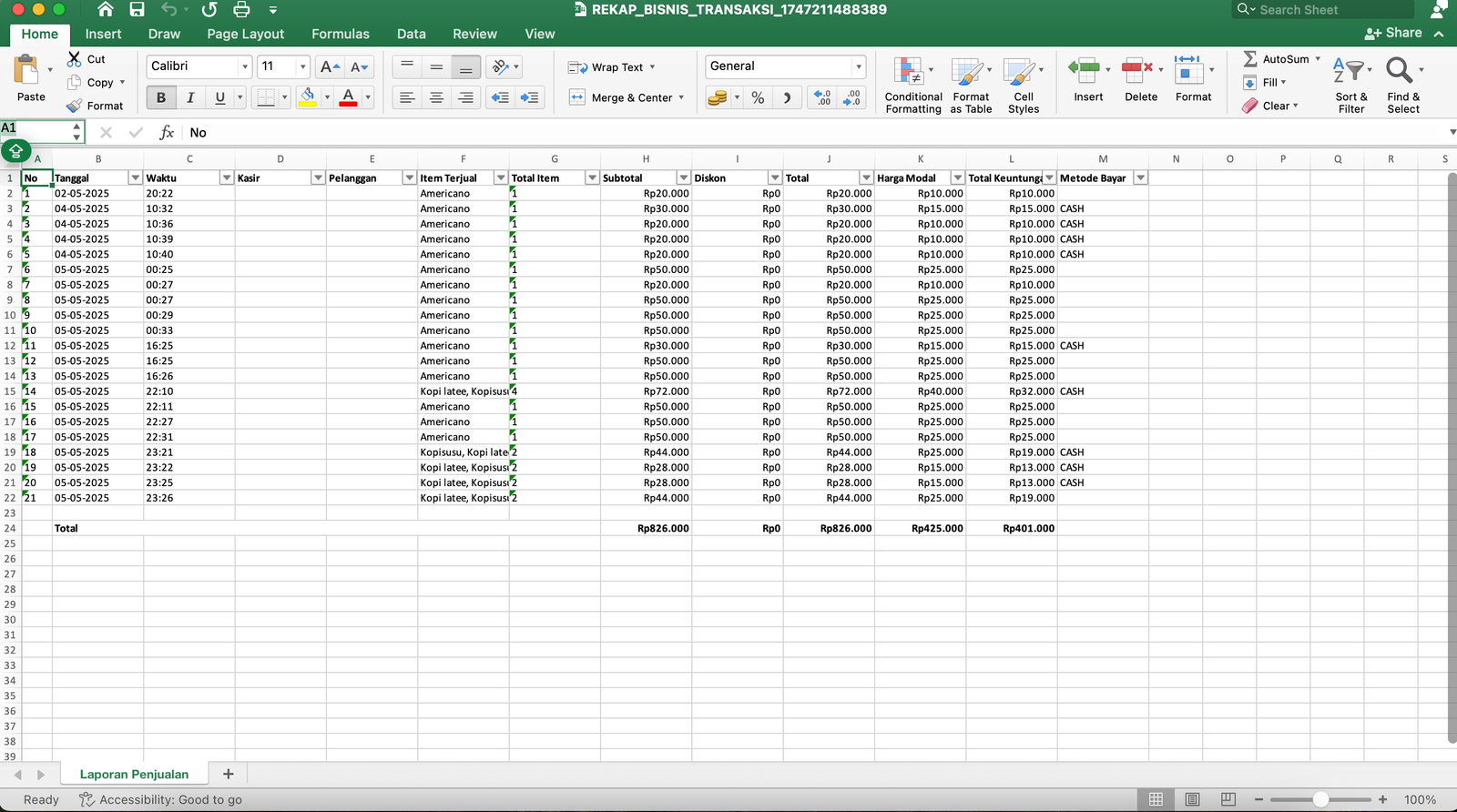Activate the Format painter

95,106
